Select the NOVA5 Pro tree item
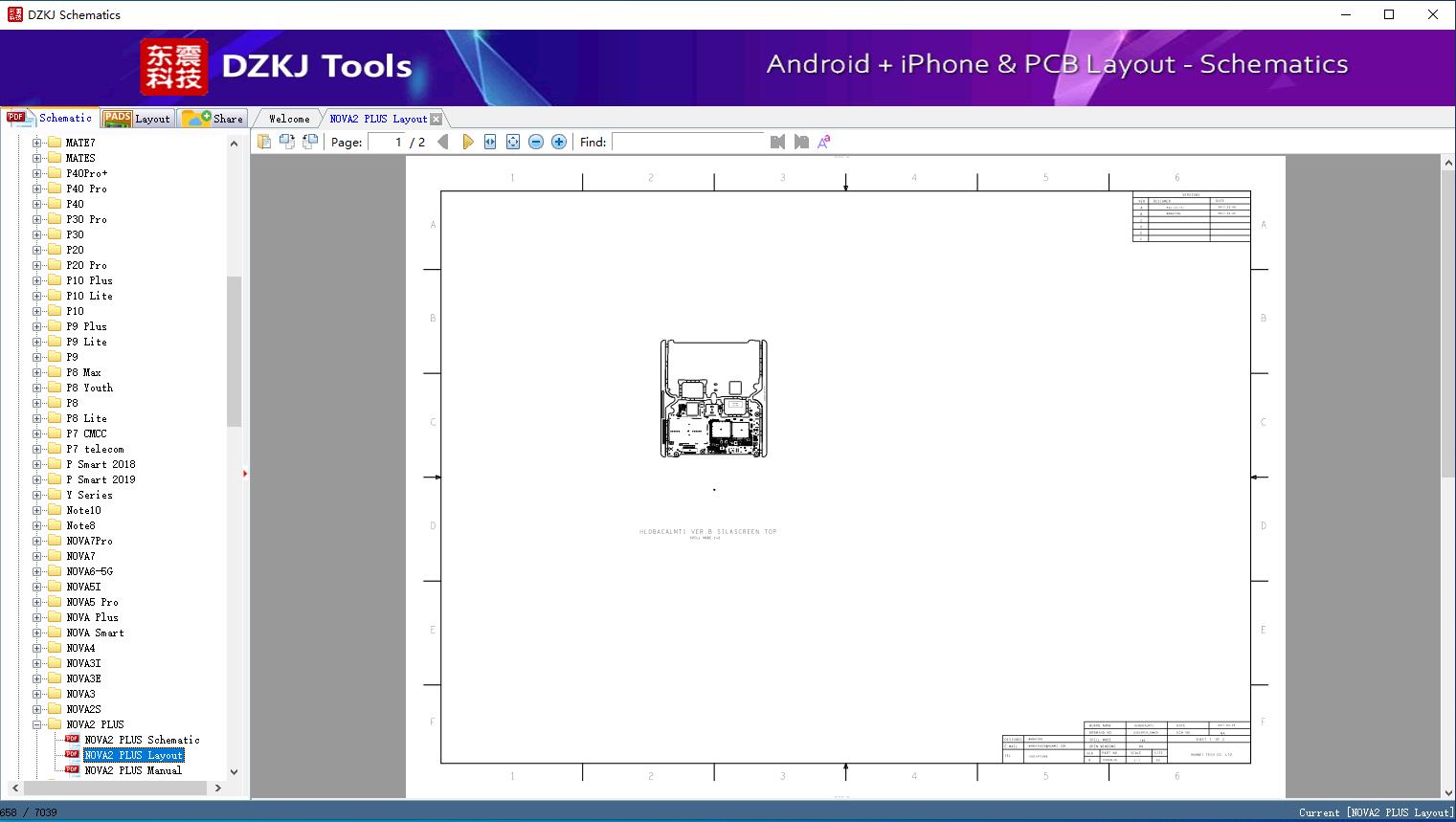This screenshot has width=1456, height=822. tap(92, 602)
